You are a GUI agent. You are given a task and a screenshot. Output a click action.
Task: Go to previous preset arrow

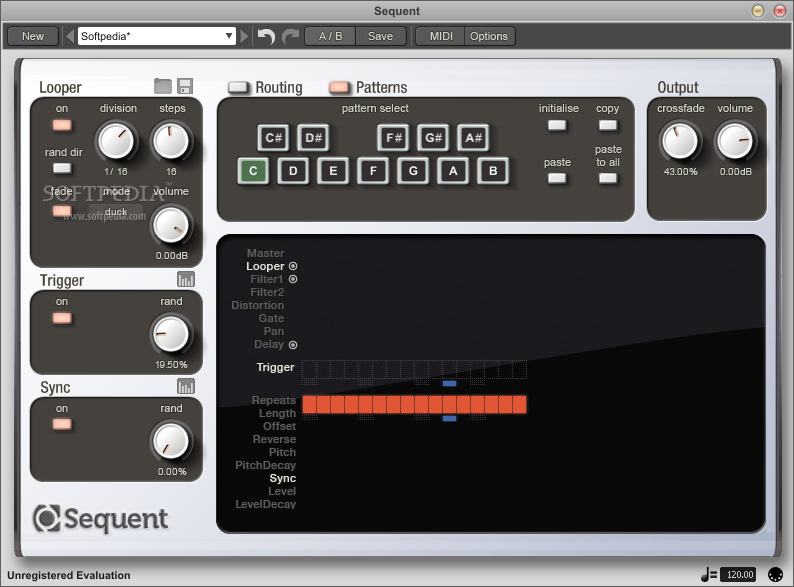coord(70,36)
